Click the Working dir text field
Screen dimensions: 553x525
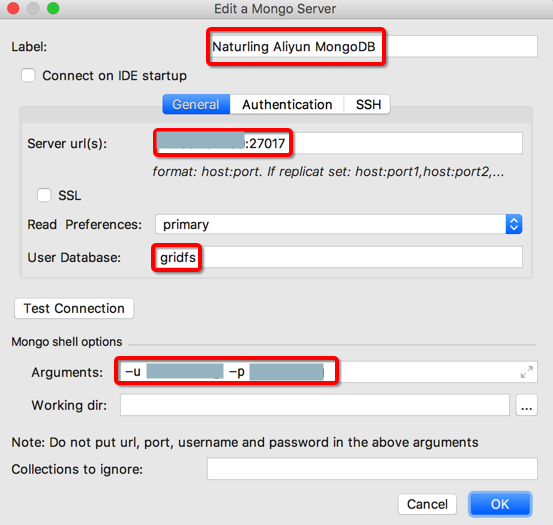coord(315,405)
